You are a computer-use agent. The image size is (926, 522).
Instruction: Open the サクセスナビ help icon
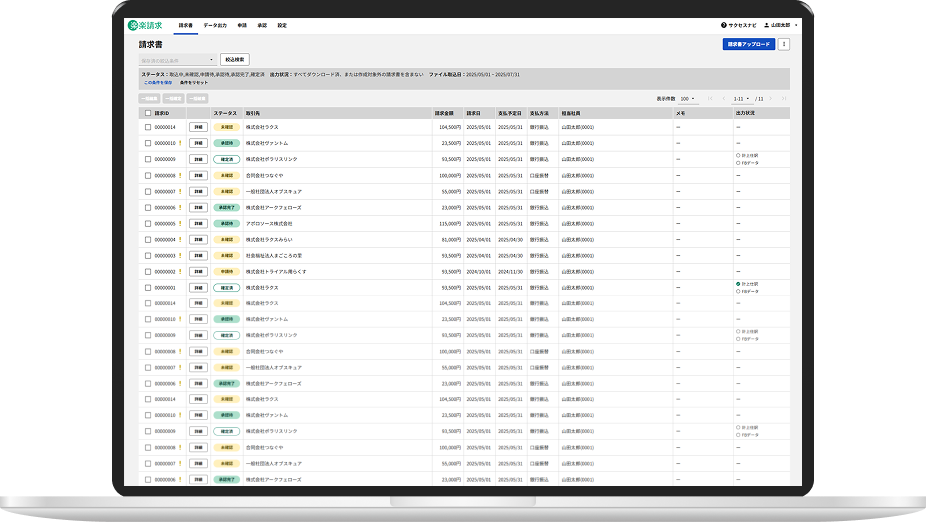pos(723,25)
